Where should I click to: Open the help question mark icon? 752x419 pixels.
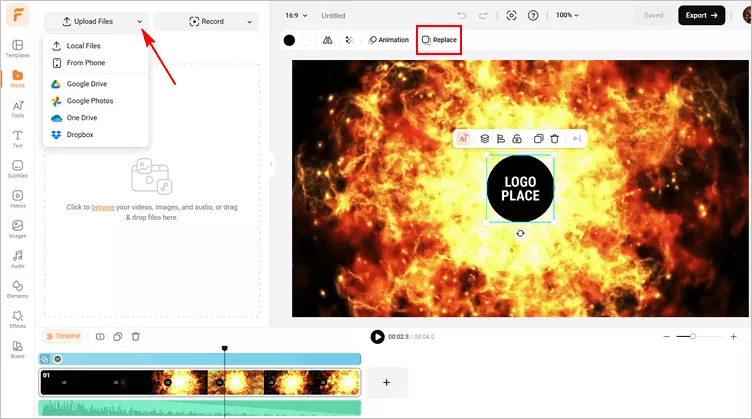pyautogui.click(x=533, y=15)
